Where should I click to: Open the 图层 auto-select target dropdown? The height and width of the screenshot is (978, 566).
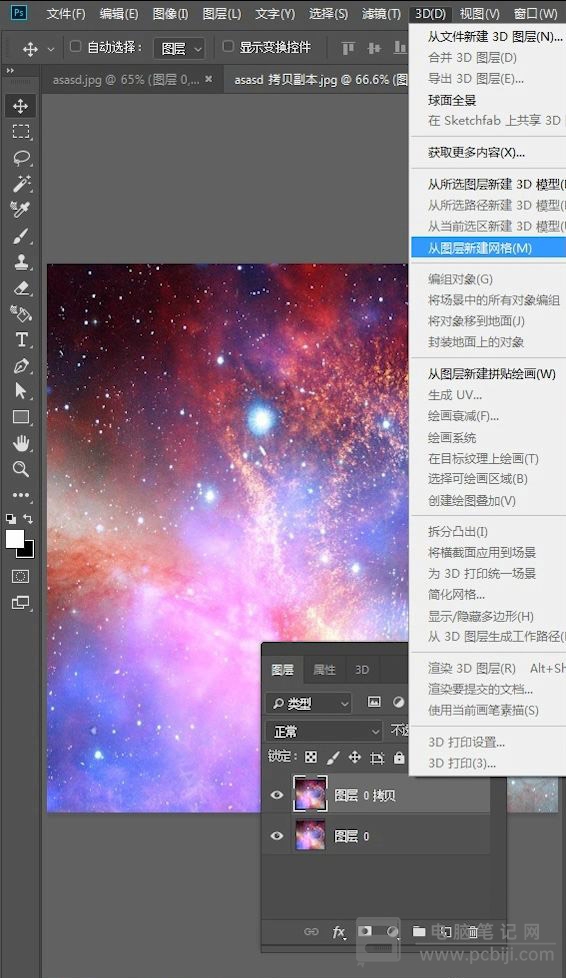click(x=179, y=48)
